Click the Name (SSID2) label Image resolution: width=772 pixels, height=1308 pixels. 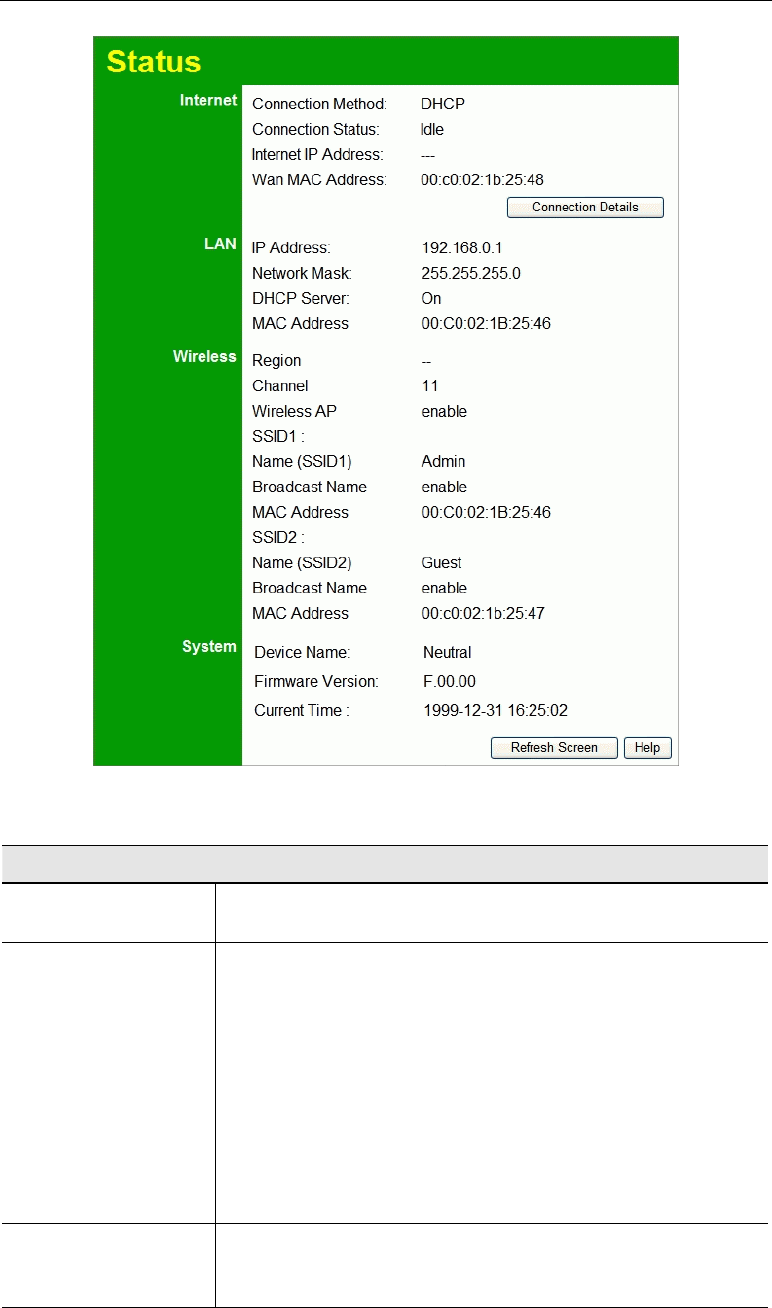click(x=302, y=562)
